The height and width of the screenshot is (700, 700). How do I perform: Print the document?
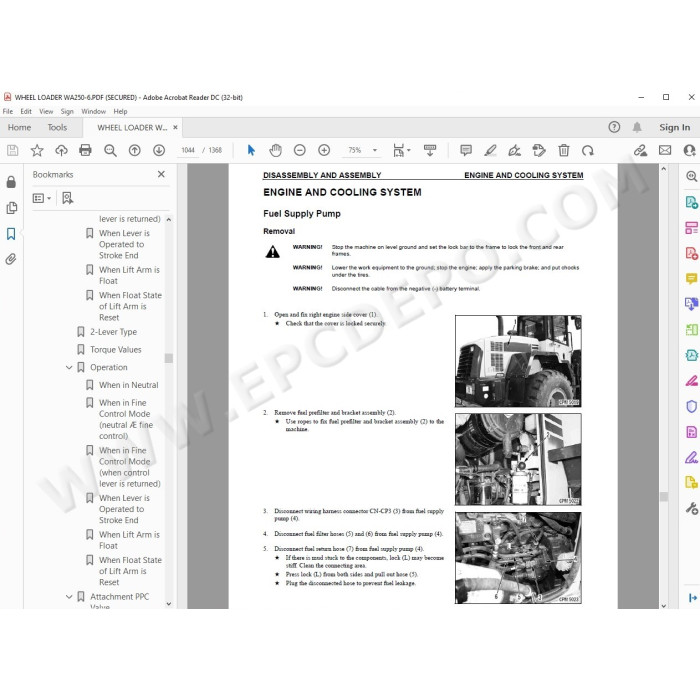[85, 150]
